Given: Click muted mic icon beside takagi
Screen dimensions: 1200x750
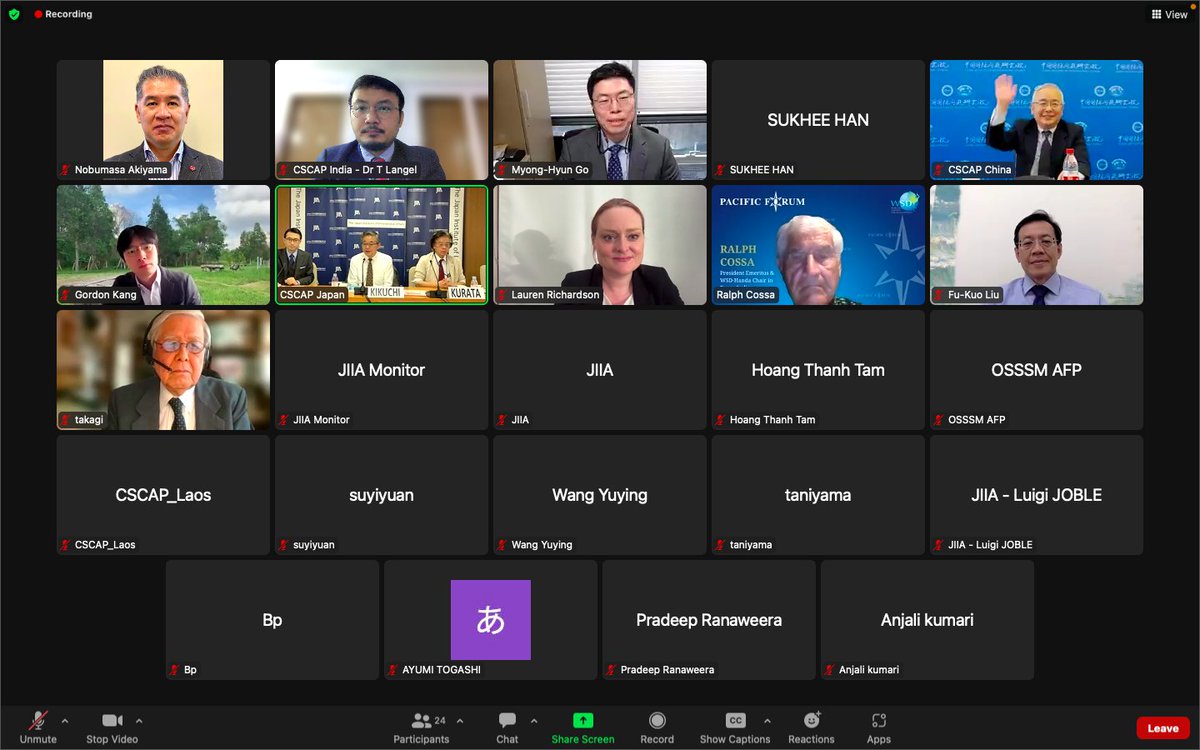Looking at the screenshot, I should click(66, 420).
